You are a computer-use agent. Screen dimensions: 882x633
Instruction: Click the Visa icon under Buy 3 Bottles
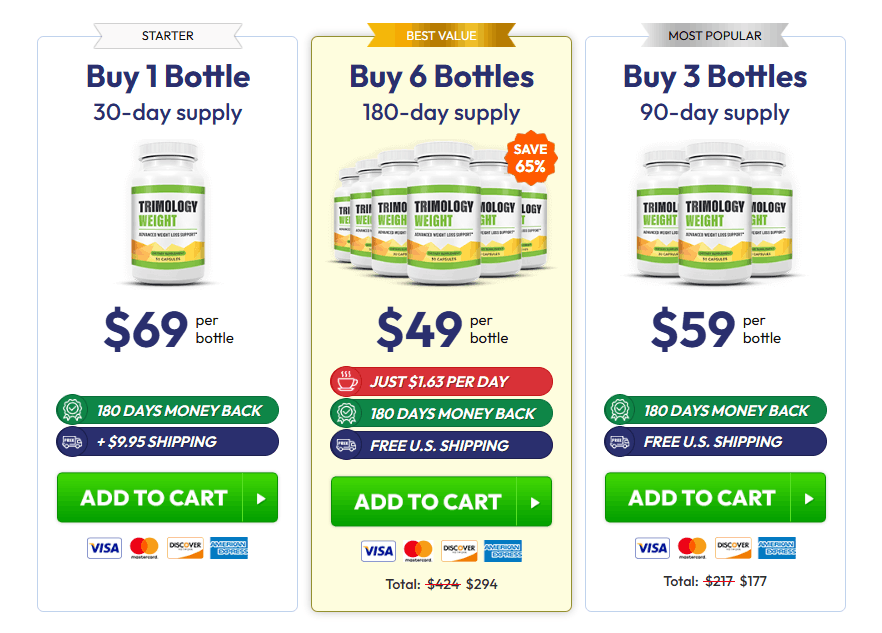click(652, 547)
